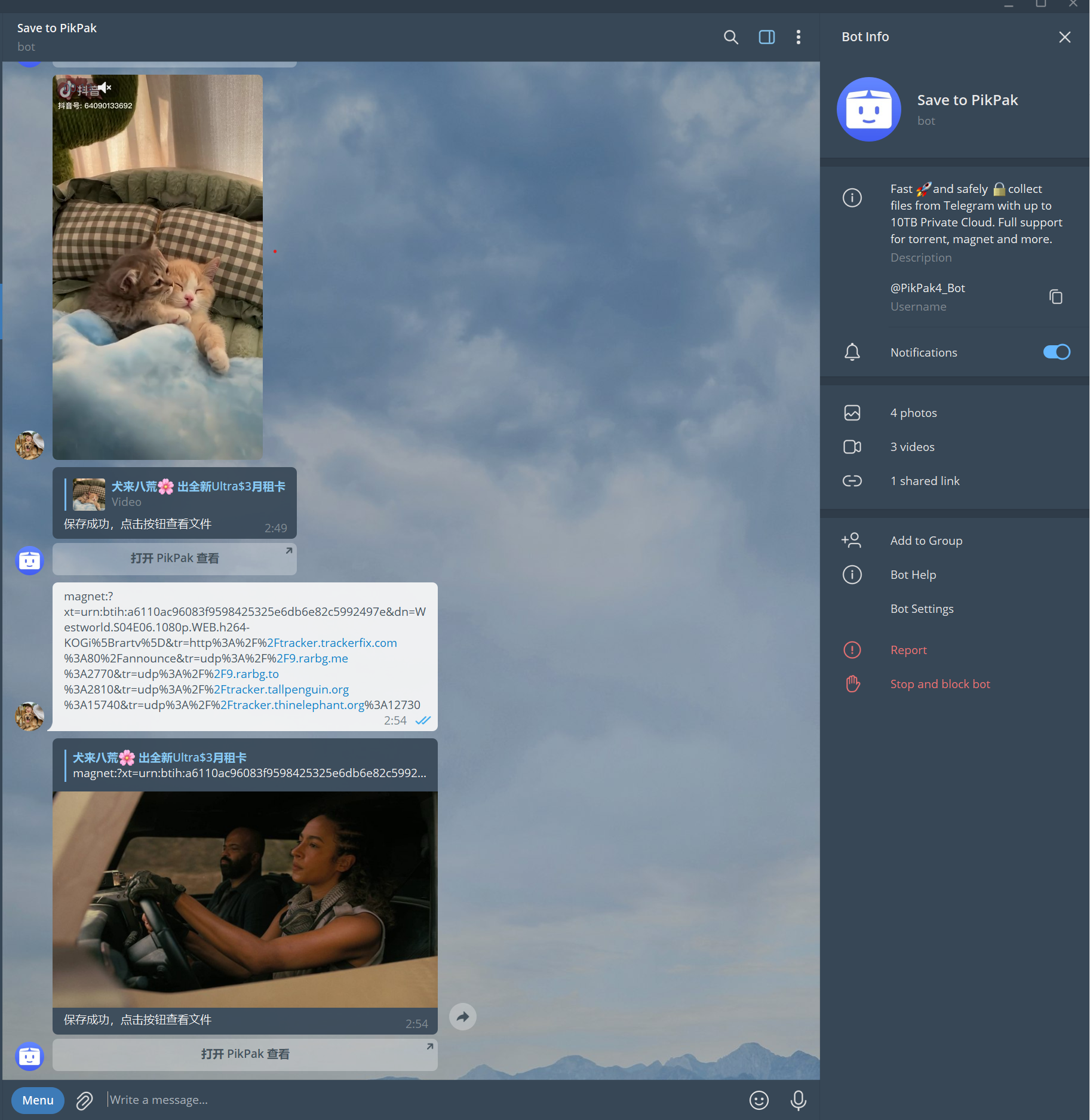The width and height of the screenshot is (1090, 1120).
Task: Play the sleeping kittens video
Action: tap(158, 267)
